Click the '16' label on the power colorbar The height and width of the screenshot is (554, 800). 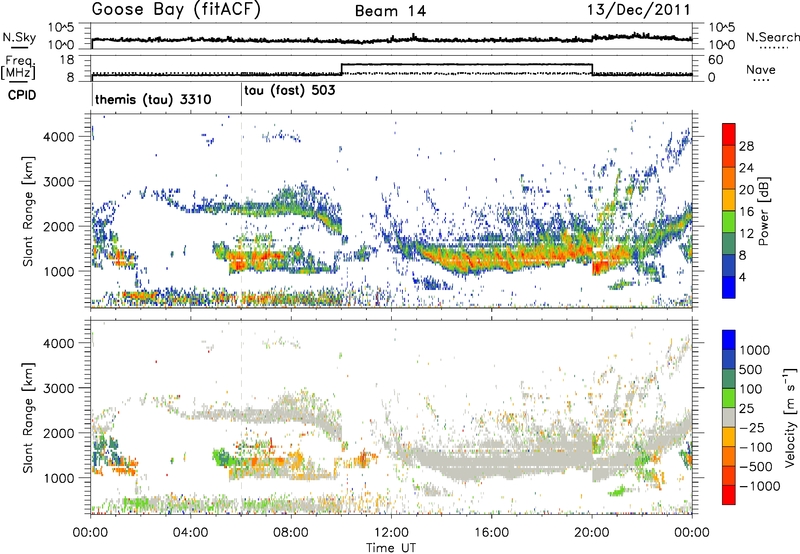(x=746, y=212)
